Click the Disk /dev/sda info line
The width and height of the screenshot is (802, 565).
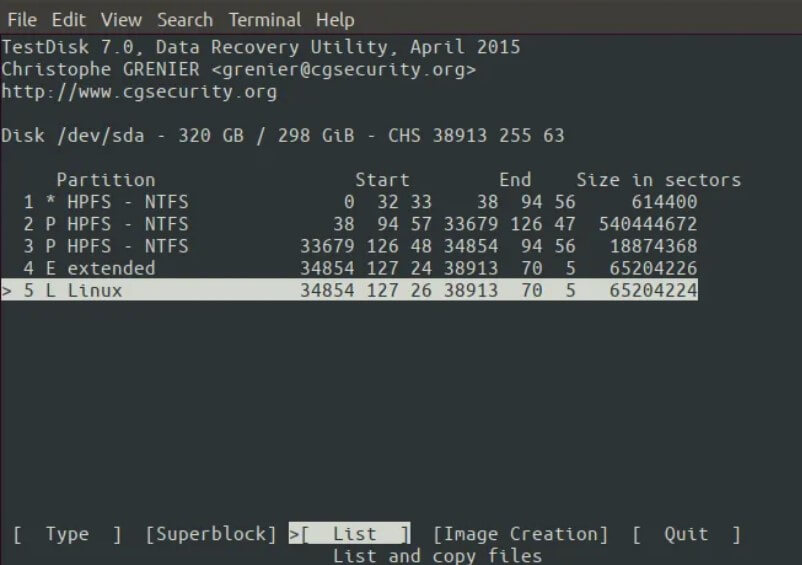click(x=283, y=135)
